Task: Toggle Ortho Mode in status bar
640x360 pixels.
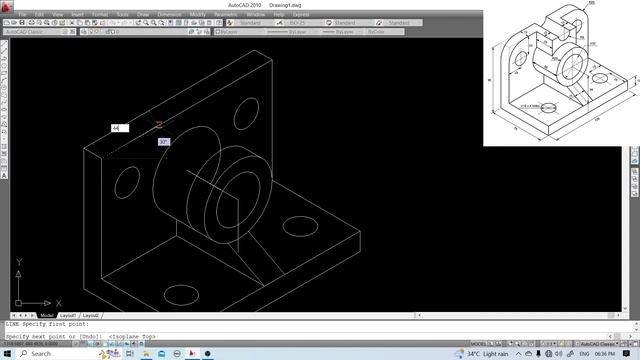Action: pyautogui.click(x=90, y=344)
